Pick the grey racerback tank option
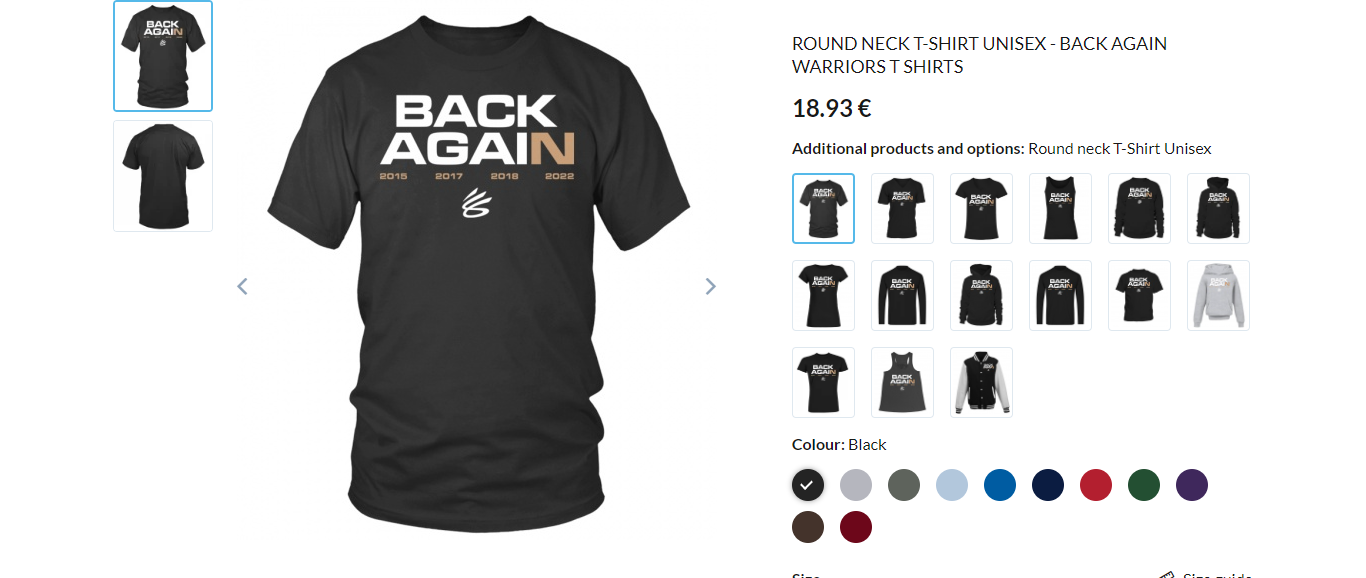1366x578 pixels. click(902, 382)
